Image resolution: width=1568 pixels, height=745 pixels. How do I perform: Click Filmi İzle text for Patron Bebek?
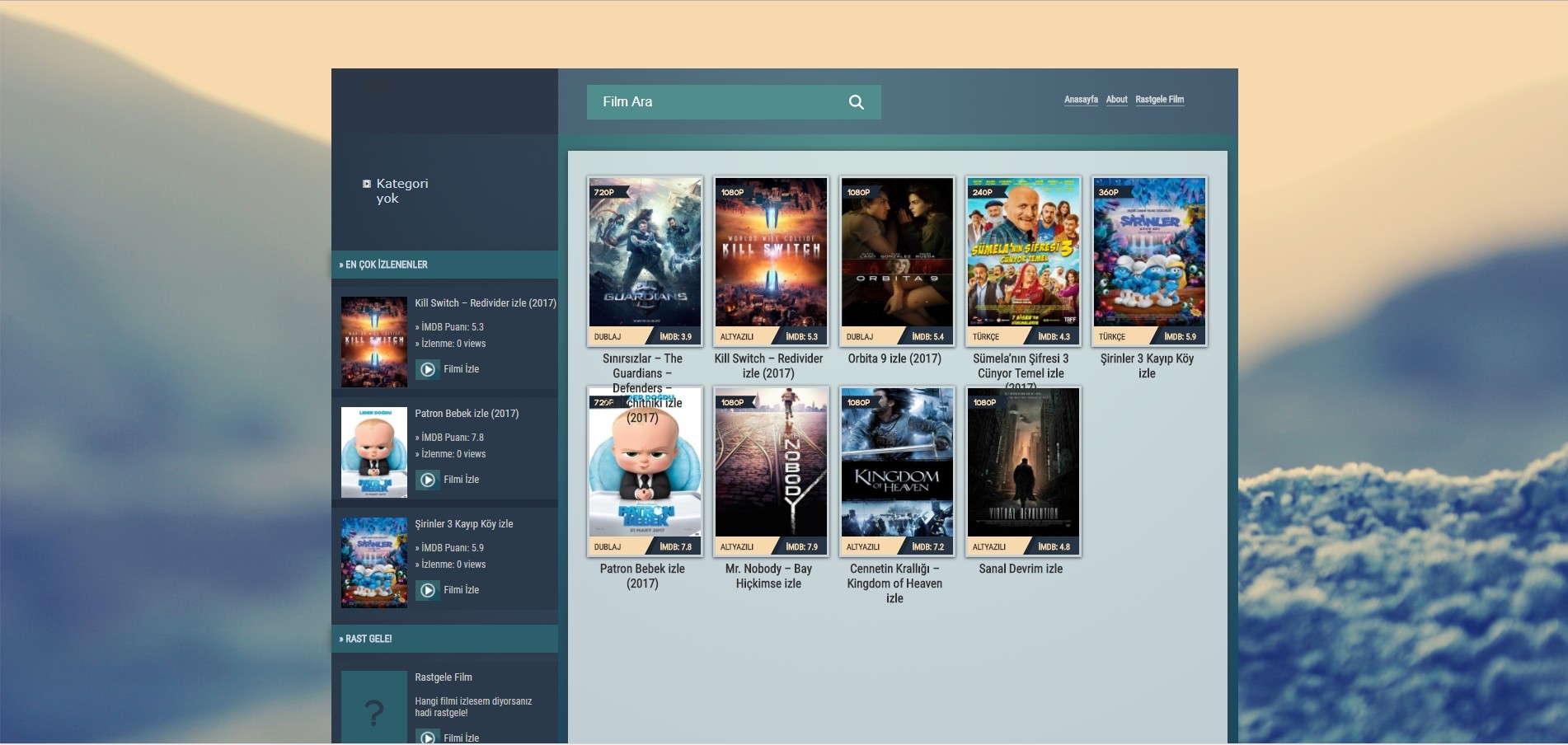(461, 480)
